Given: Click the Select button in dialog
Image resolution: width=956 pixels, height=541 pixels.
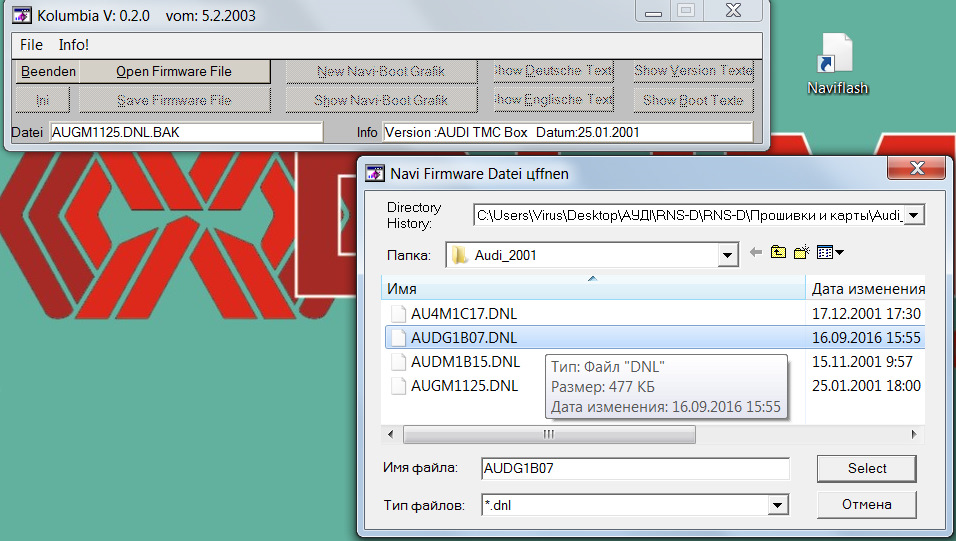Looking at the screenshot, I should pyautogui.click(x=866, y=468).
